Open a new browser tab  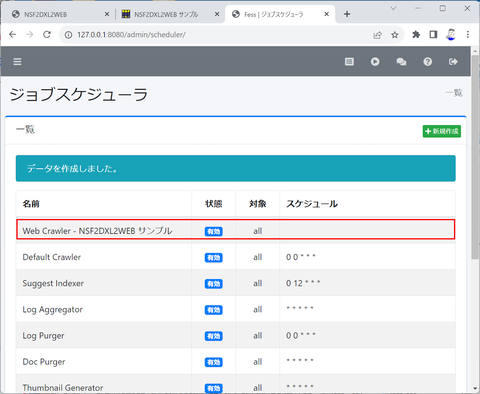pyautogui.click(x=347, y=14)
